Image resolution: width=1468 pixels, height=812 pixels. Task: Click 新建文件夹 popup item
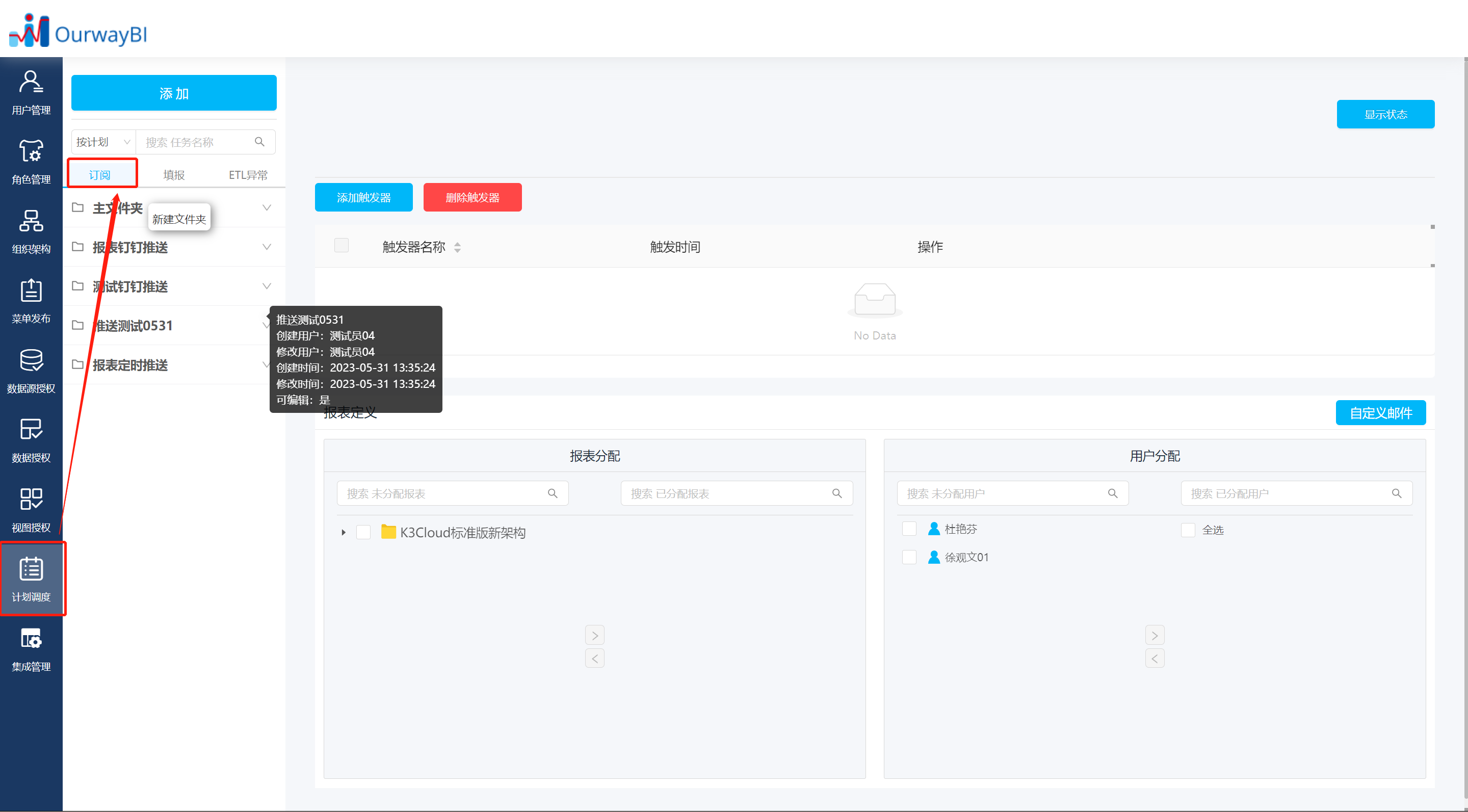pyautogui.click(x=179, y=219)
